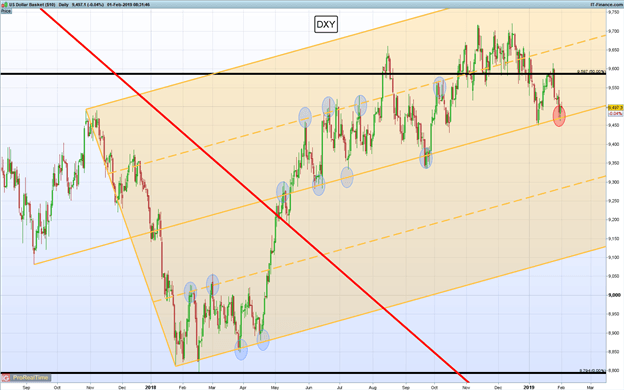This screenshot has height=390, width=624.
Task: Click the red percentage change tag on price axis
Action: 615,114
